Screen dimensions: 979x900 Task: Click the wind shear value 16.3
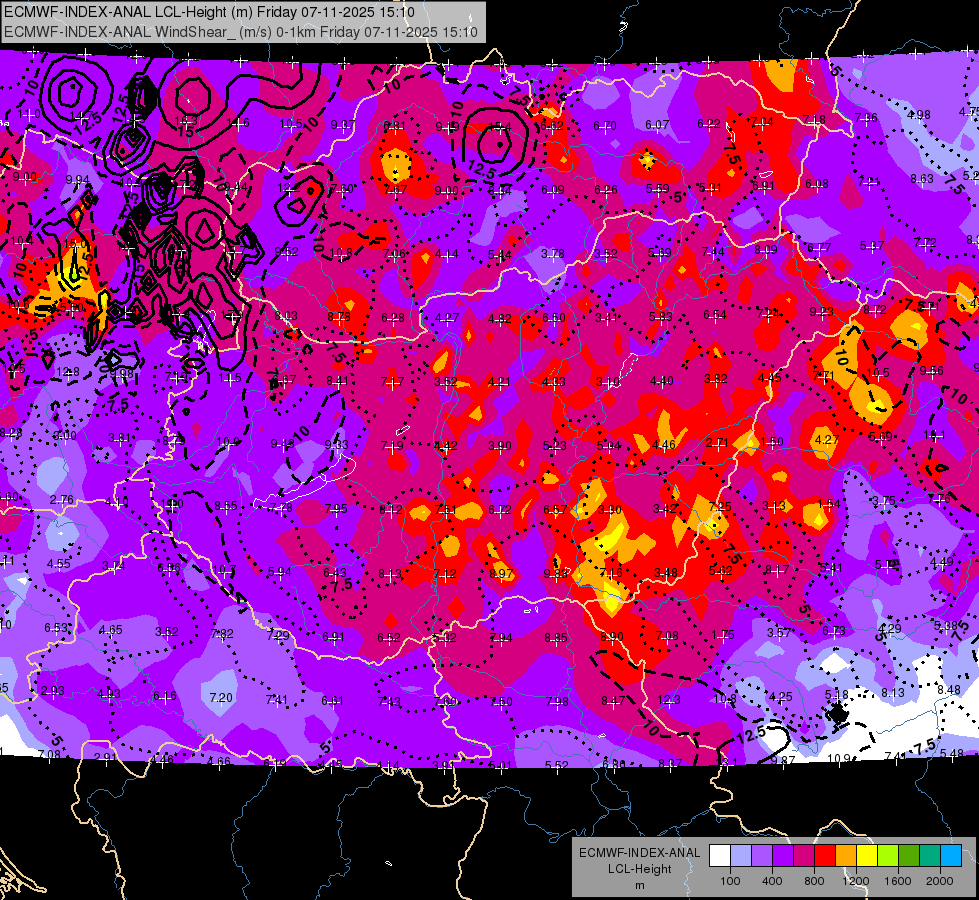coord(187,121)
